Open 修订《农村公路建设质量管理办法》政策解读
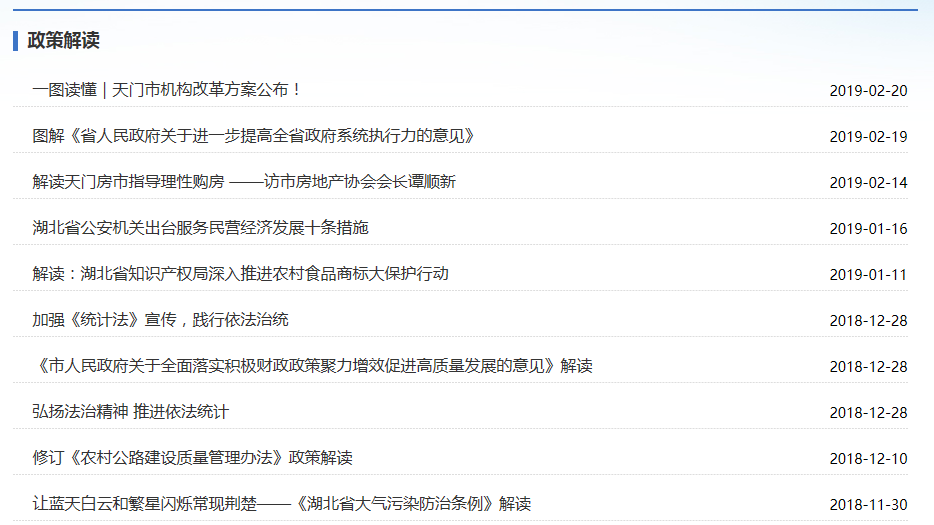The width and height of the screenshot is (934, 525). (x=192, y=458)
